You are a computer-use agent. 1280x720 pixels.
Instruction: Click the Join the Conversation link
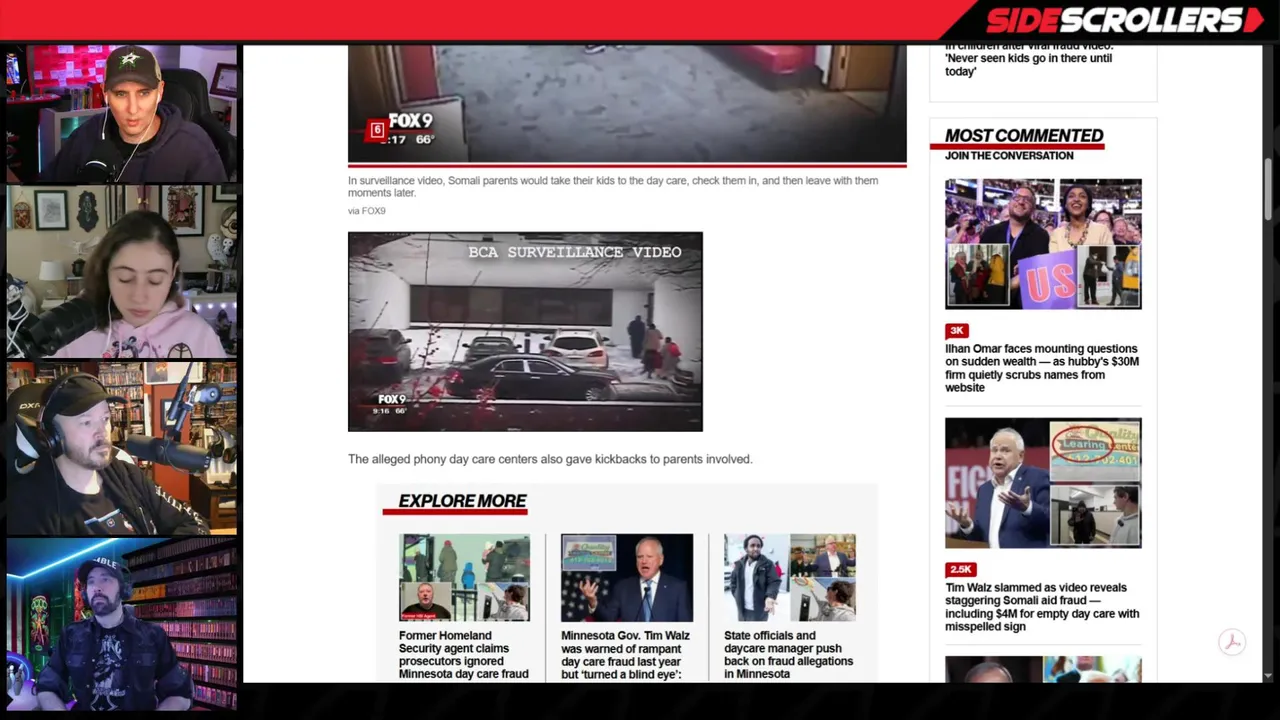1009,156
